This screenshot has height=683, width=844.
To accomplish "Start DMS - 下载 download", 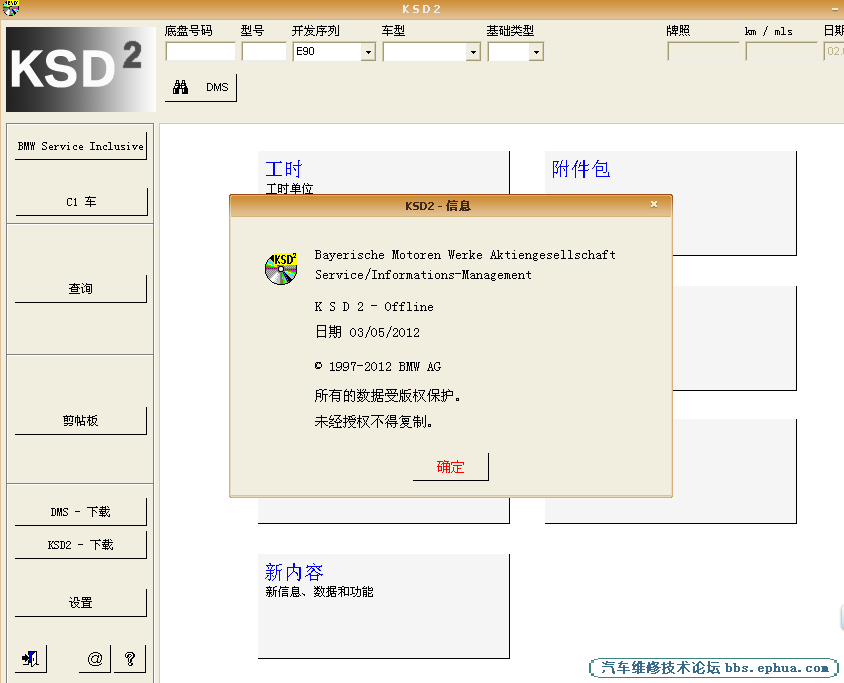I will point(81,511).
